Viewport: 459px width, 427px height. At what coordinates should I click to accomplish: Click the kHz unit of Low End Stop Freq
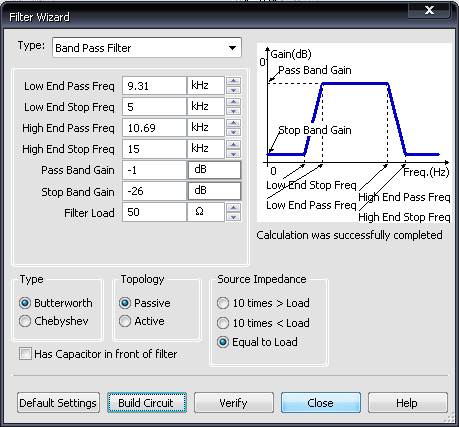pos(206,107)
